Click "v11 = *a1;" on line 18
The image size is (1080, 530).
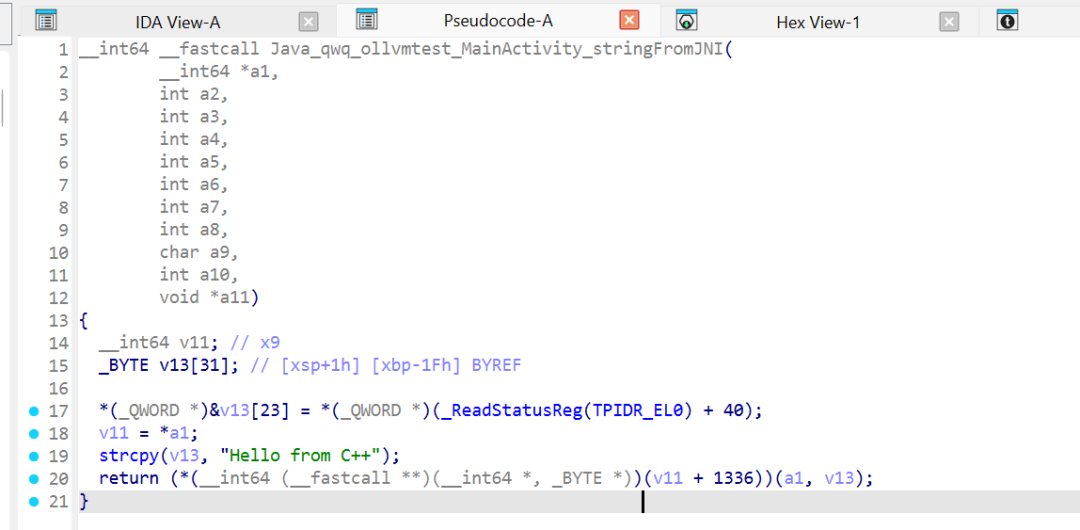149,434
